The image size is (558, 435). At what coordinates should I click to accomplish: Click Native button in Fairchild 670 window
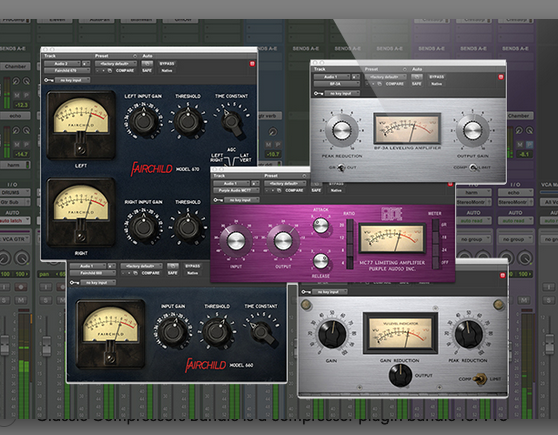pos(167,70)
